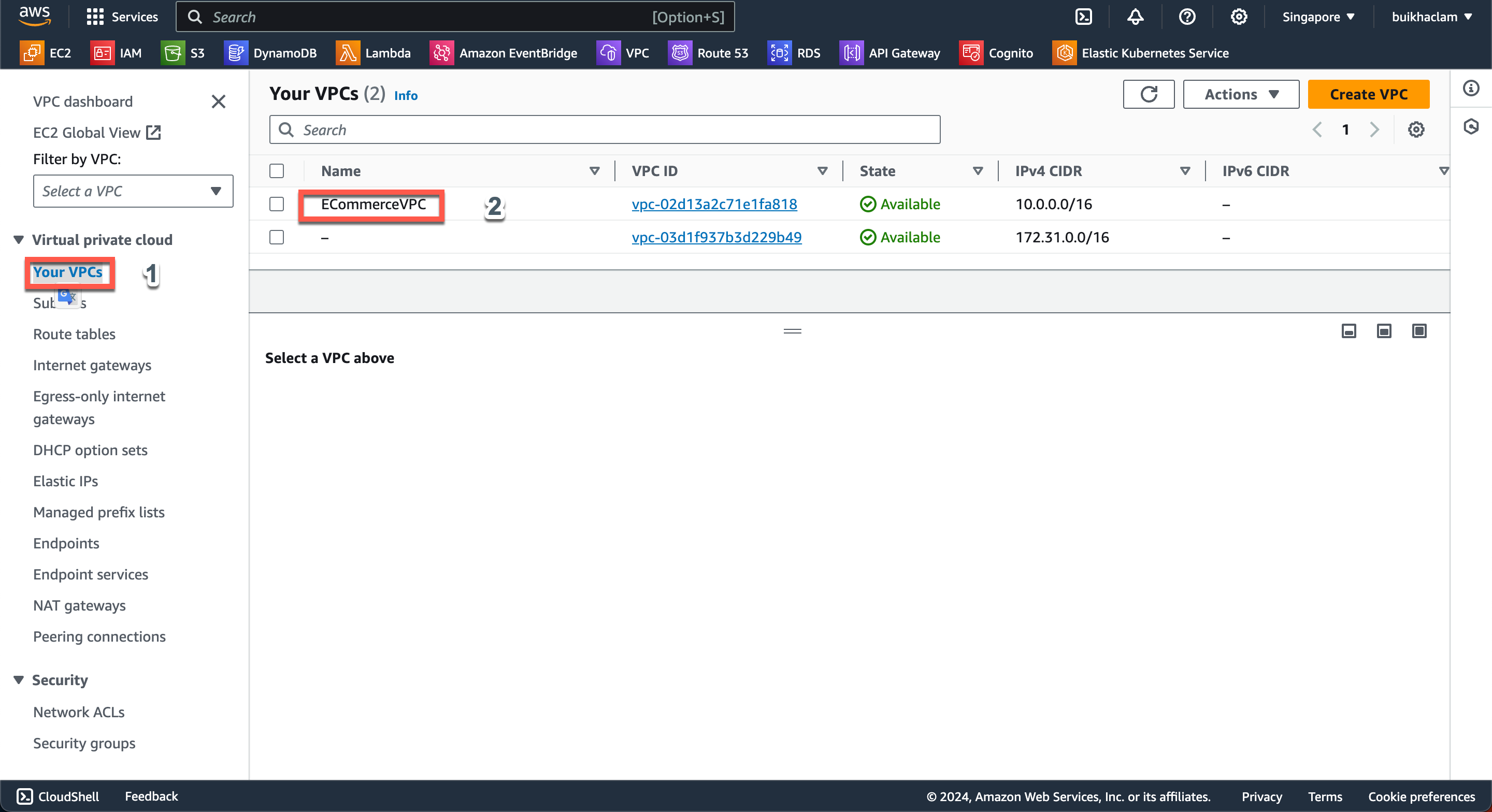The image size is (1492, 812).
Task: Set the split panel to medium size
Action: point(1384,331)
